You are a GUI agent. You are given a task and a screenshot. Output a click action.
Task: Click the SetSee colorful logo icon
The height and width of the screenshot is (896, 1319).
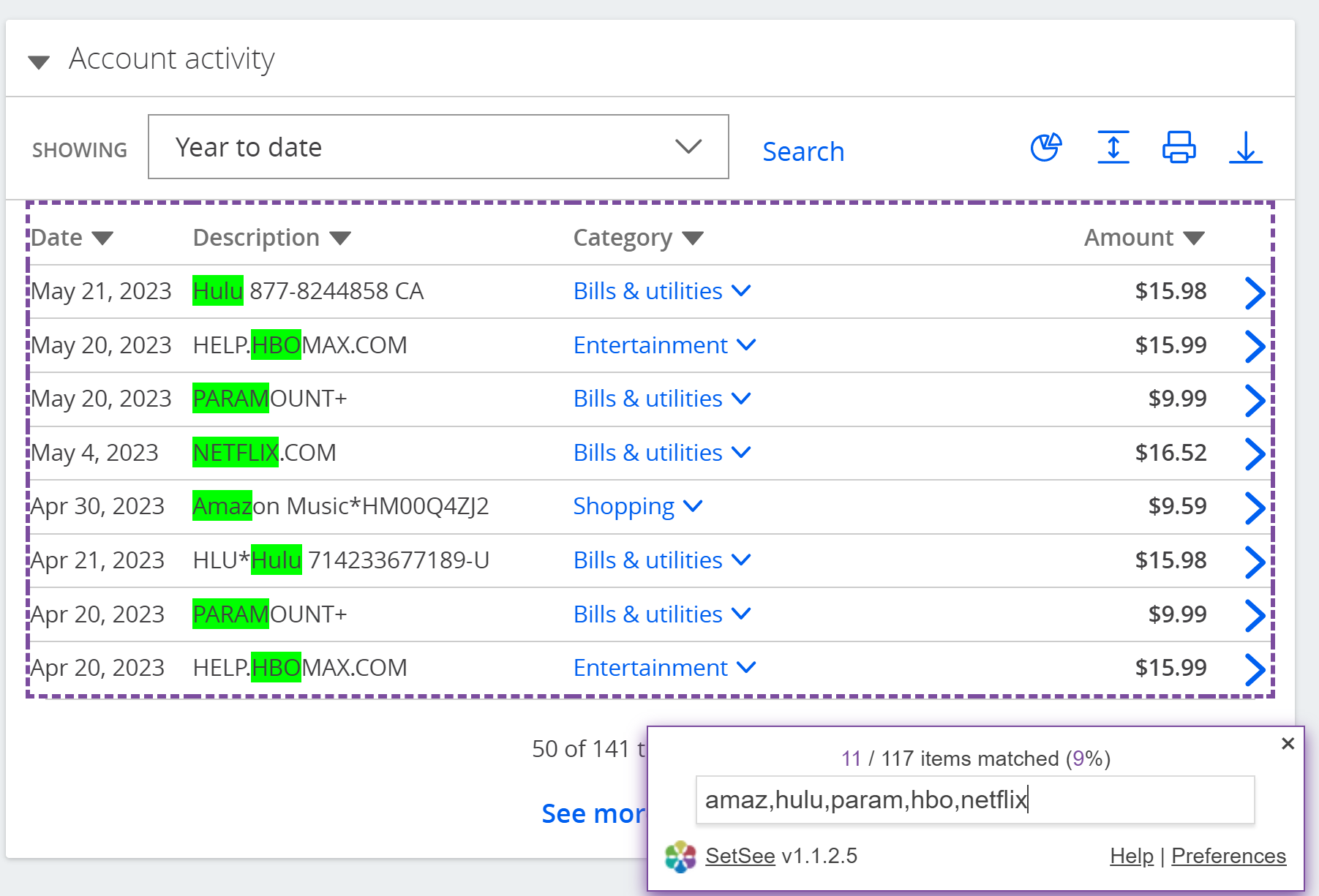[680, 857]
